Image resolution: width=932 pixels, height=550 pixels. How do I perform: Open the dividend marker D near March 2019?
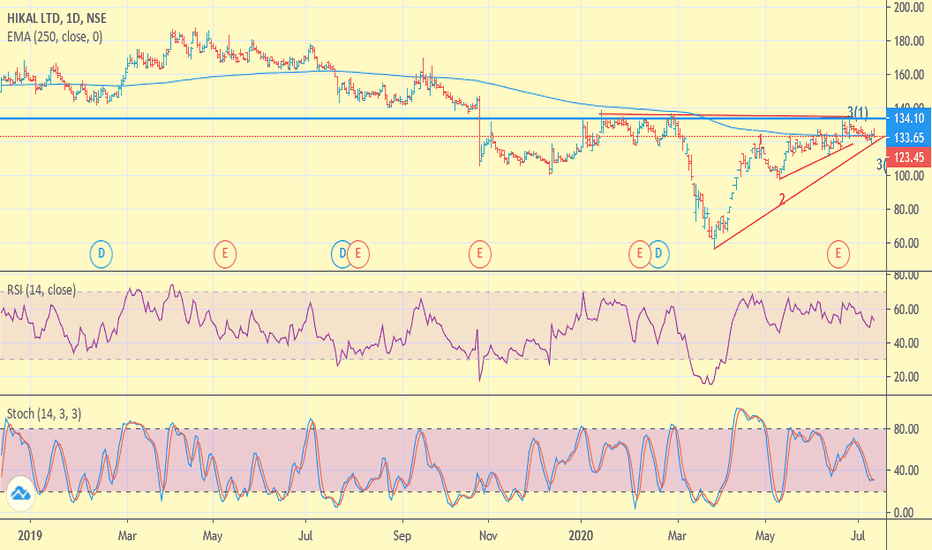(101, 254)
